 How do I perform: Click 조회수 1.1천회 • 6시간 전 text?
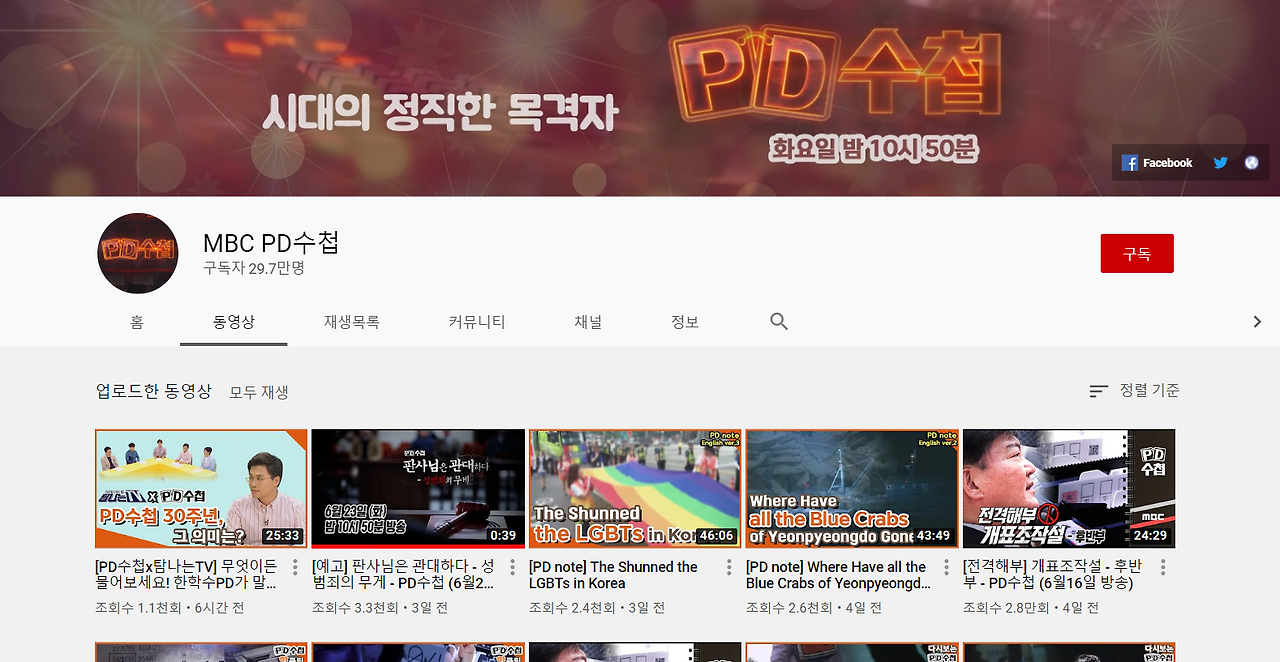click(x=169, y=608)
